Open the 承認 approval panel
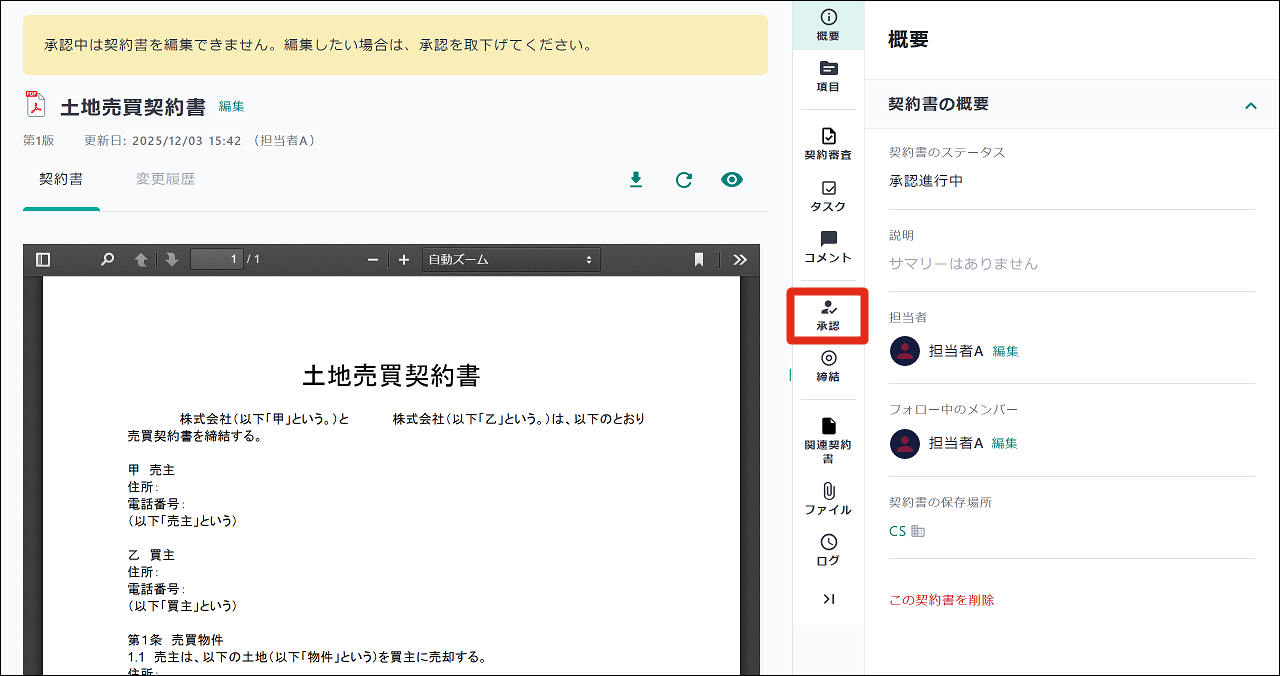This screenshot has height=676, width=1280. 827,316
